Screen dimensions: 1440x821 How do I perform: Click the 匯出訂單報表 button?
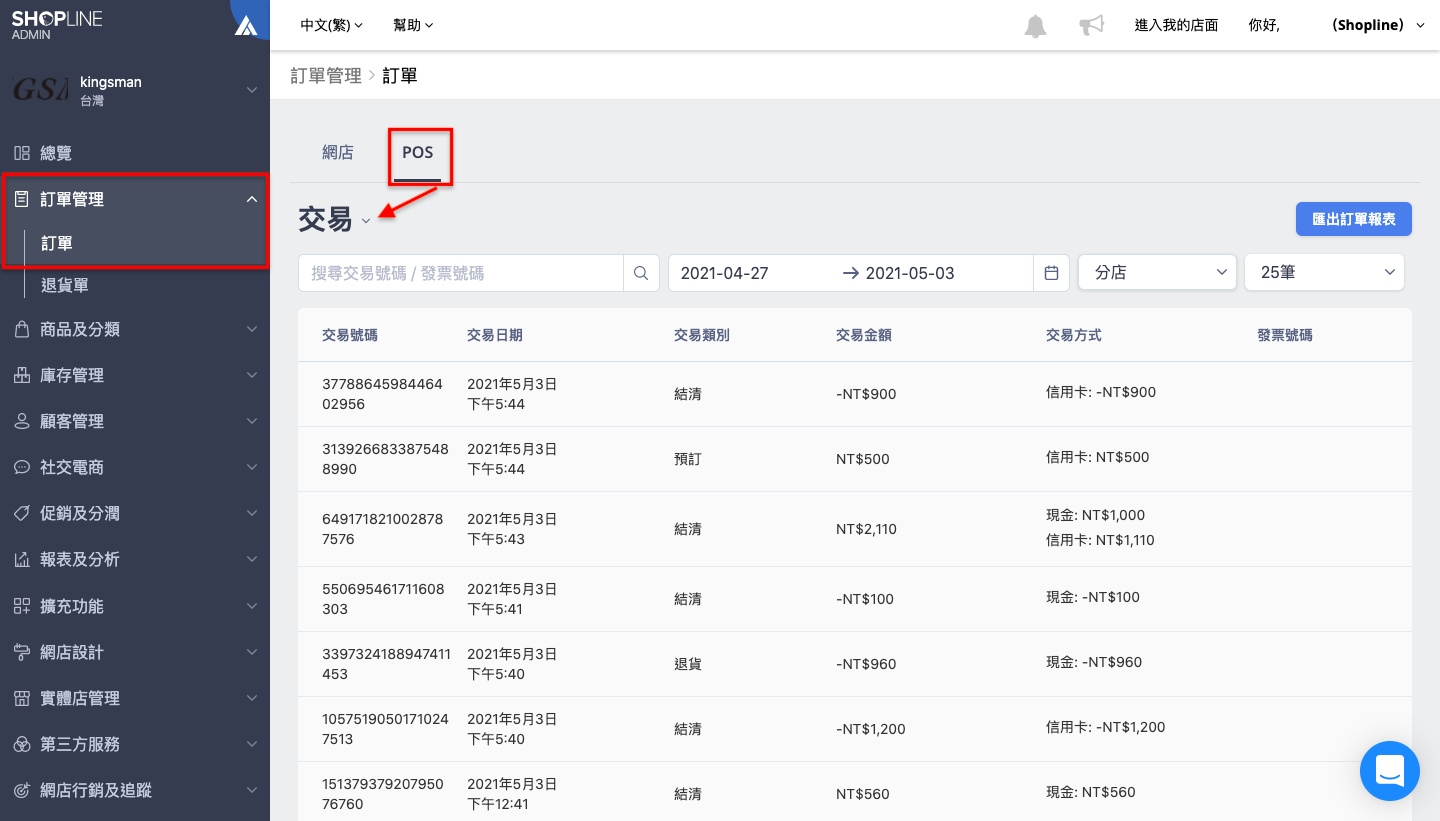[x=1353, y=219]
